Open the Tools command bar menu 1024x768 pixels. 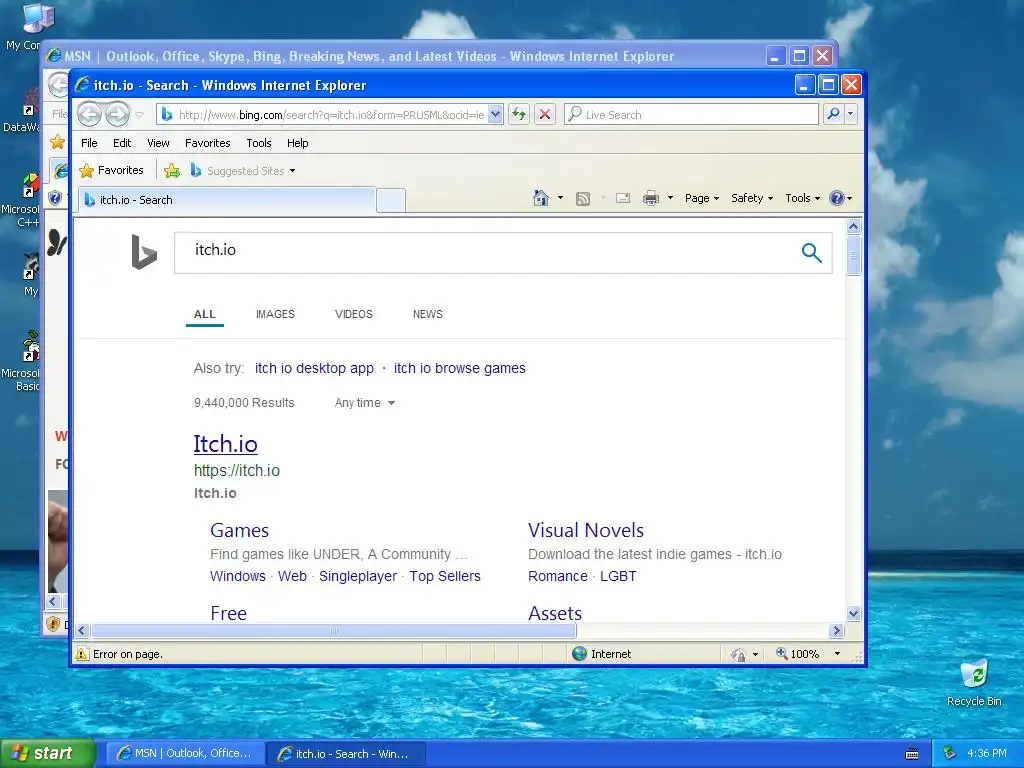pos(802,198)
